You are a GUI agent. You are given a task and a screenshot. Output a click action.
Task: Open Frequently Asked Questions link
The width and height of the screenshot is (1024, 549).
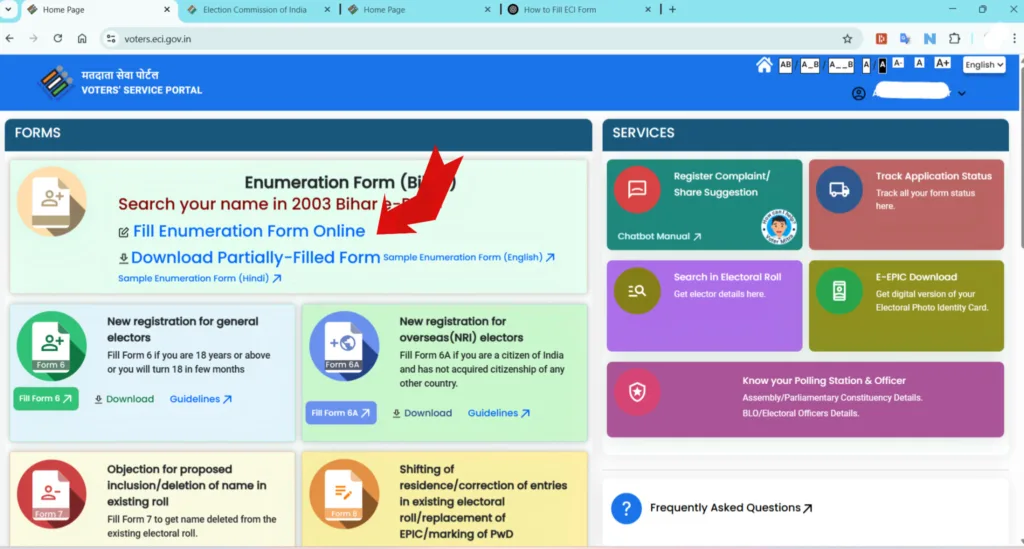pyautogui.click(x=731, y=508)
